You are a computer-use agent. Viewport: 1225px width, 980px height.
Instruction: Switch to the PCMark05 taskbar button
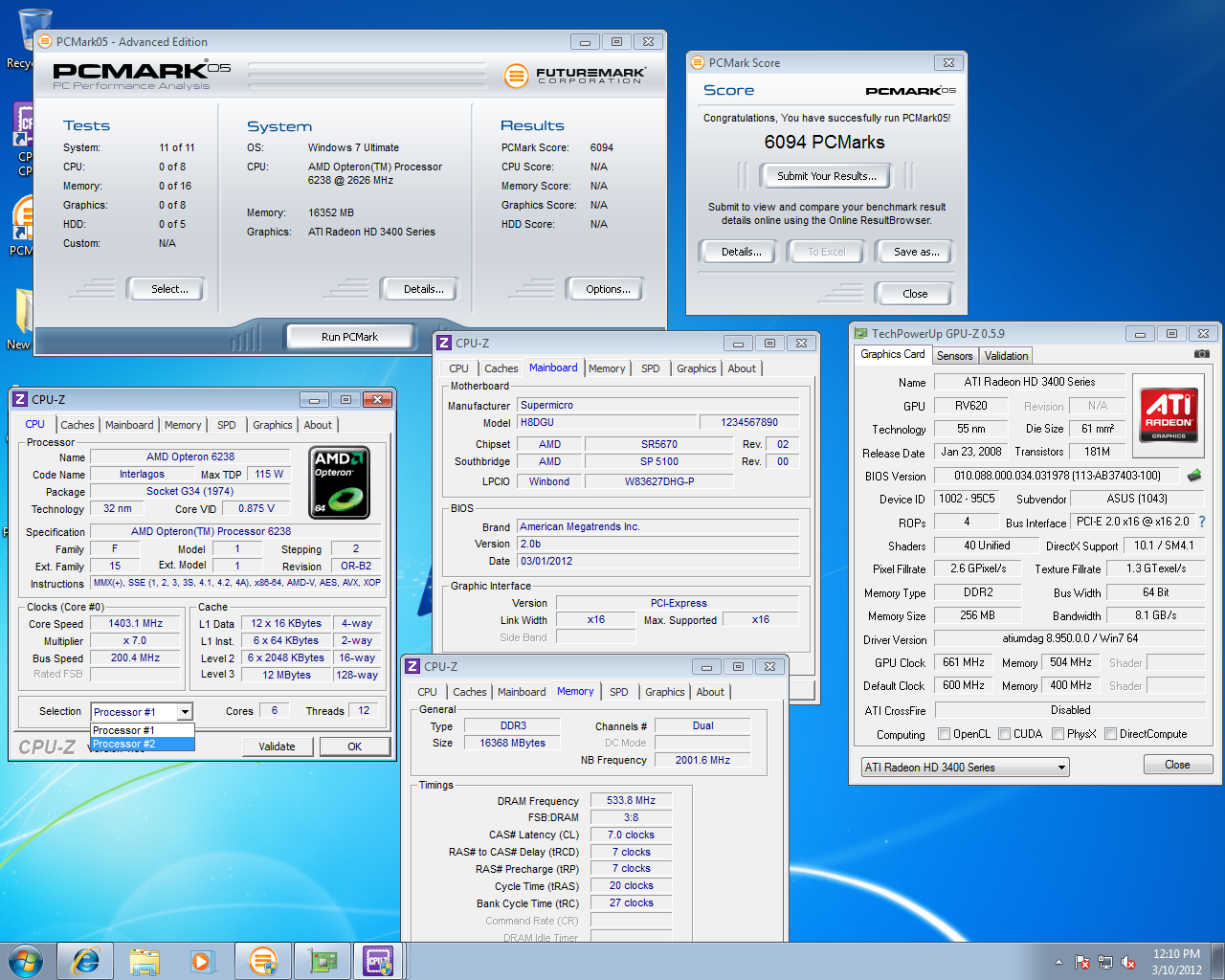coord(262,961)
